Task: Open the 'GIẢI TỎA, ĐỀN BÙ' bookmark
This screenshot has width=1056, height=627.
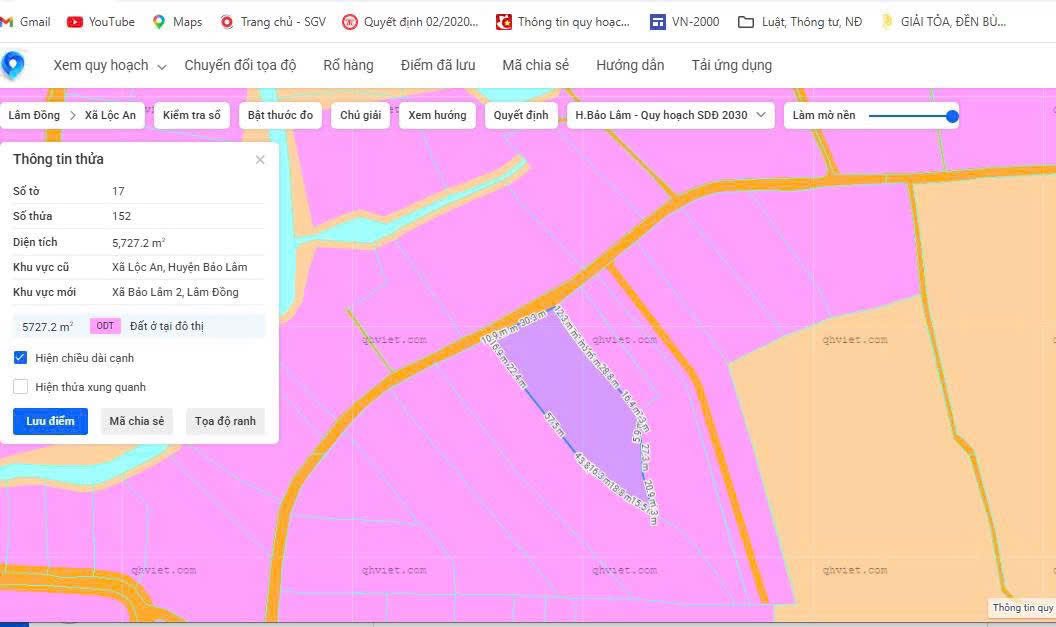Action: click(x=945, y=20)
